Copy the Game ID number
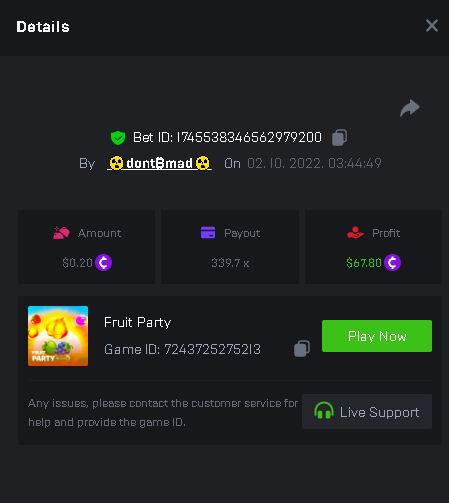 pyautogui.click(x=302, y=349)
